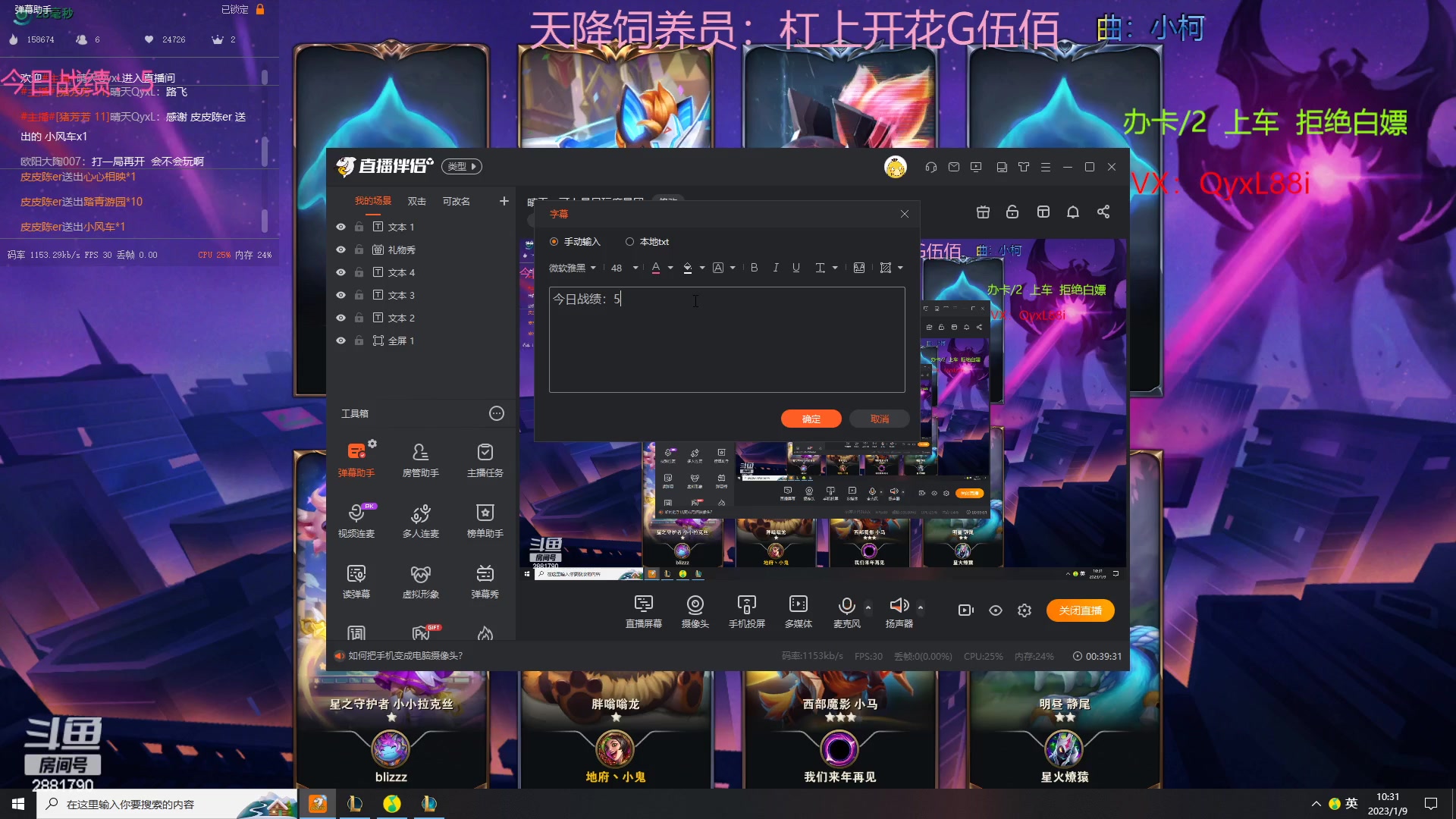Open the customer service headset icon
1456x819 pixels.
pyautogui.click(x=930, y=167)
